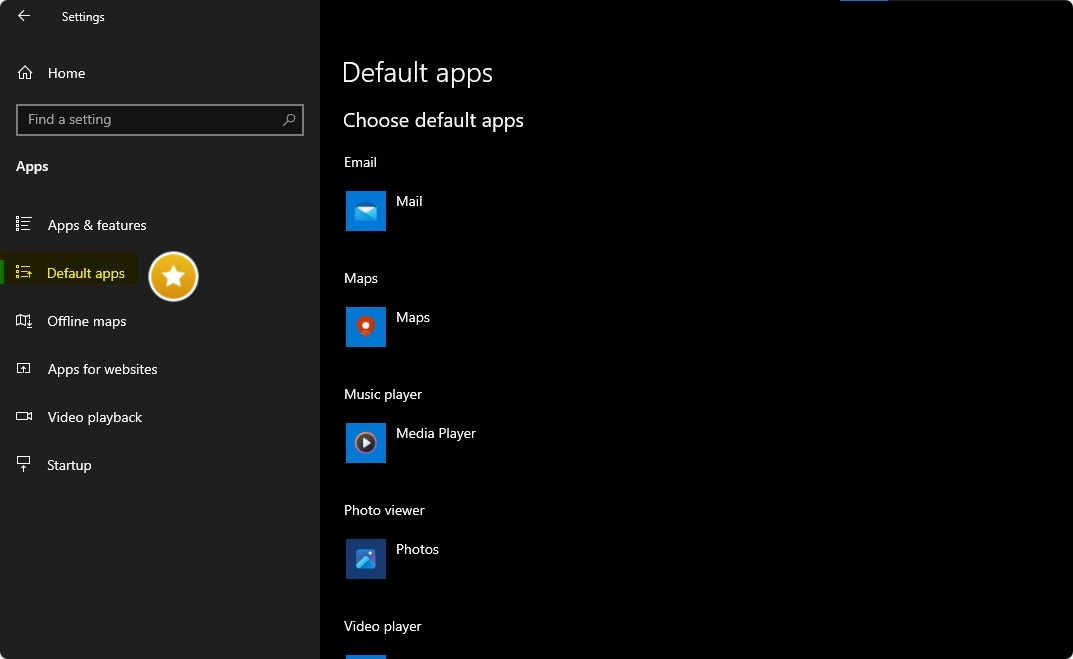This screenshot has width=1073, height=659.
Task: Change photo viewer from Photos
Action: point(417,550)
